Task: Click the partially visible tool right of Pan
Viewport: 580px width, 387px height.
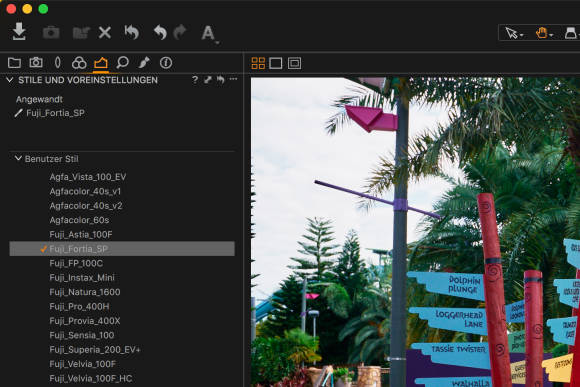Action: pyautogui.click(x=571, y=33)
